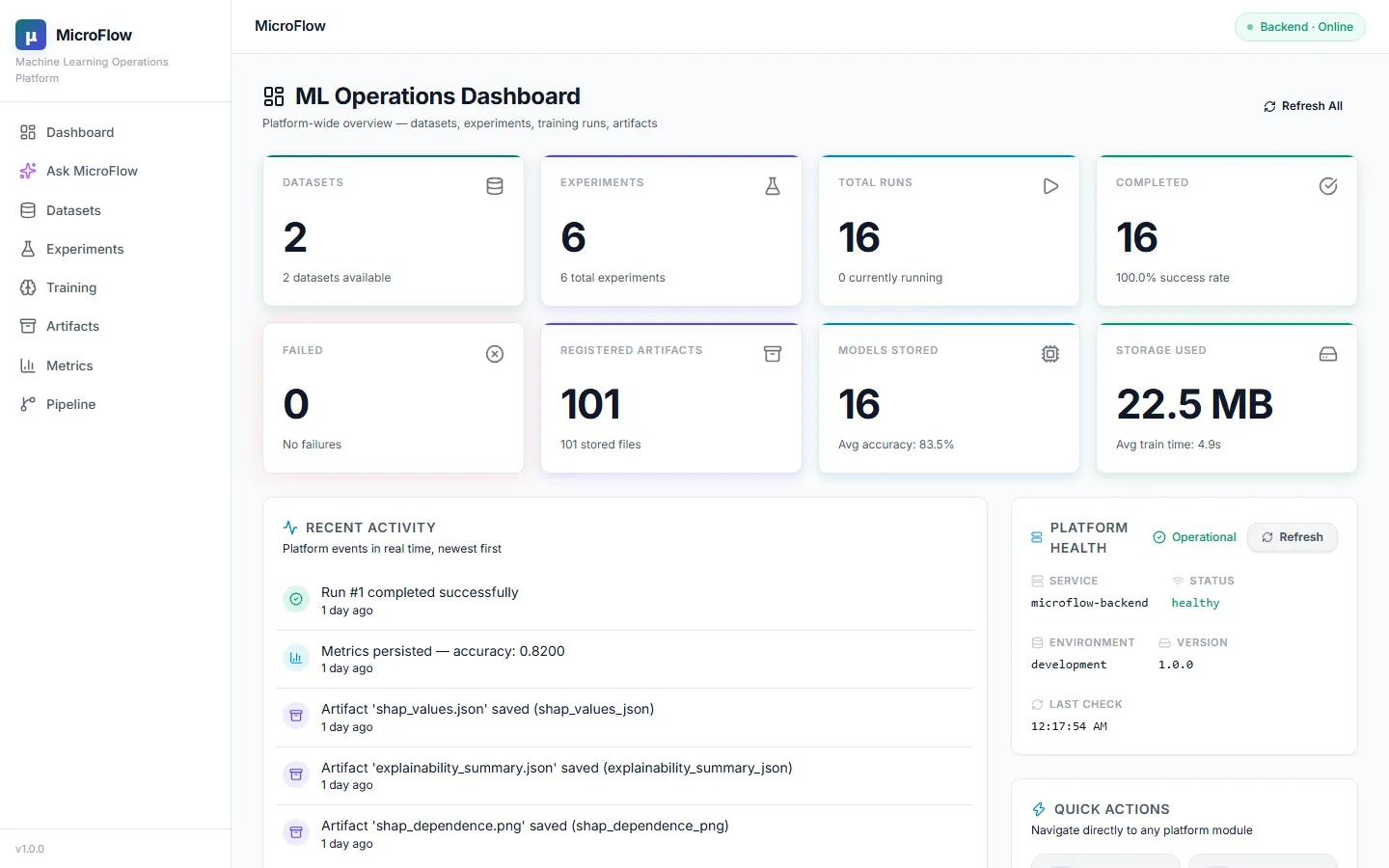Click the archive icon for shap_values.json event
Viewport: 1389px width, 868px height.
[x=296, y=716]
